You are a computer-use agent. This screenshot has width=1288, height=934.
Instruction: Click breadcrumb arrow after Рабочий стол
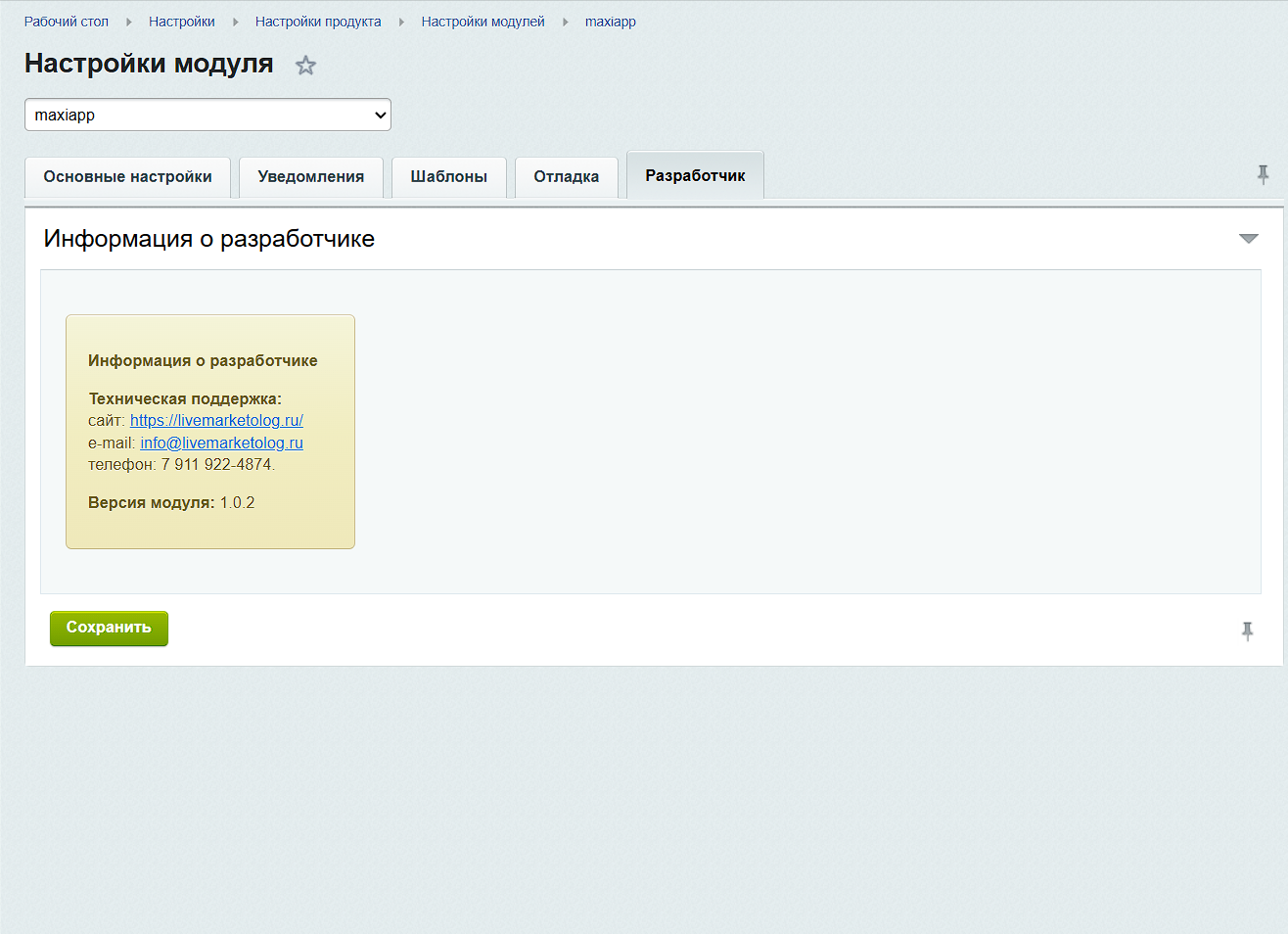(x=128, y=22)
